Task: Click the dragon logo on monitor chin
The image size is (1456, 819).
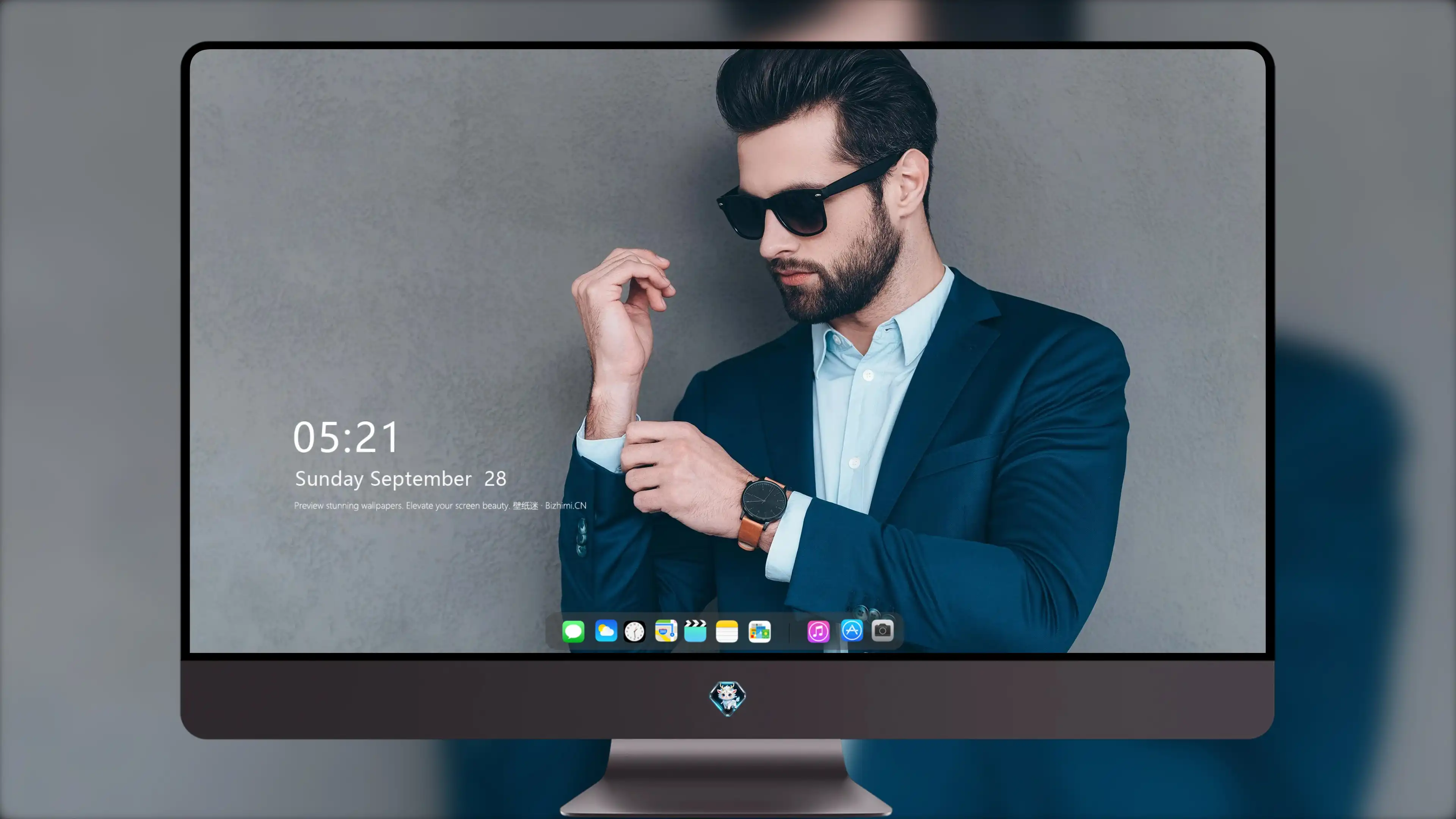Action: coord(728,698)
